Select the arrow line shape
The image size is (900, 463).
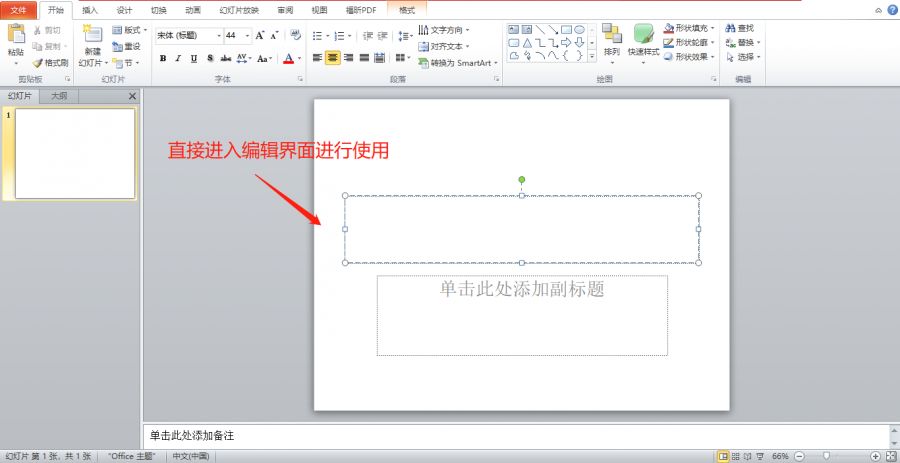point(553,30)
